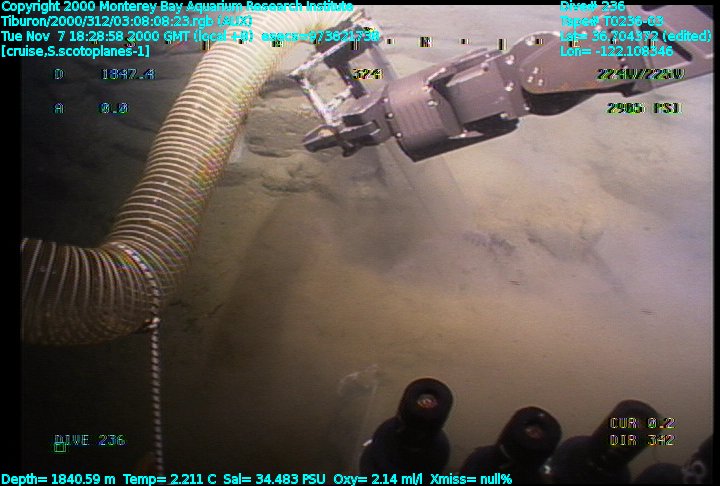Select the 'D 1847.4' overlay reading
The image size is (720, 486).
point(105,74)
